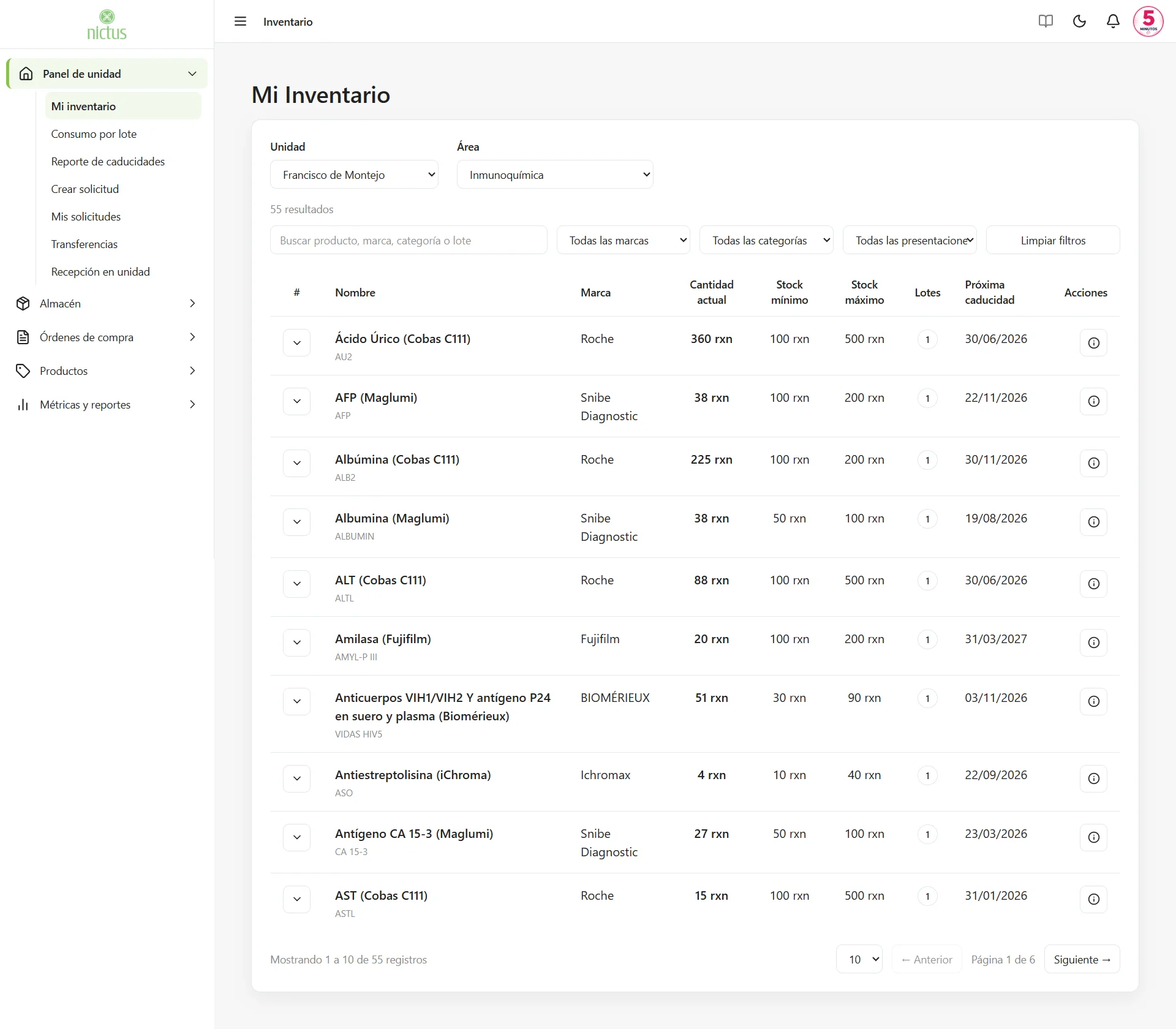Open the user profile avatar
Image resolution: width=1176 pixels, height=1029 pixels.
click(1148, 21)
